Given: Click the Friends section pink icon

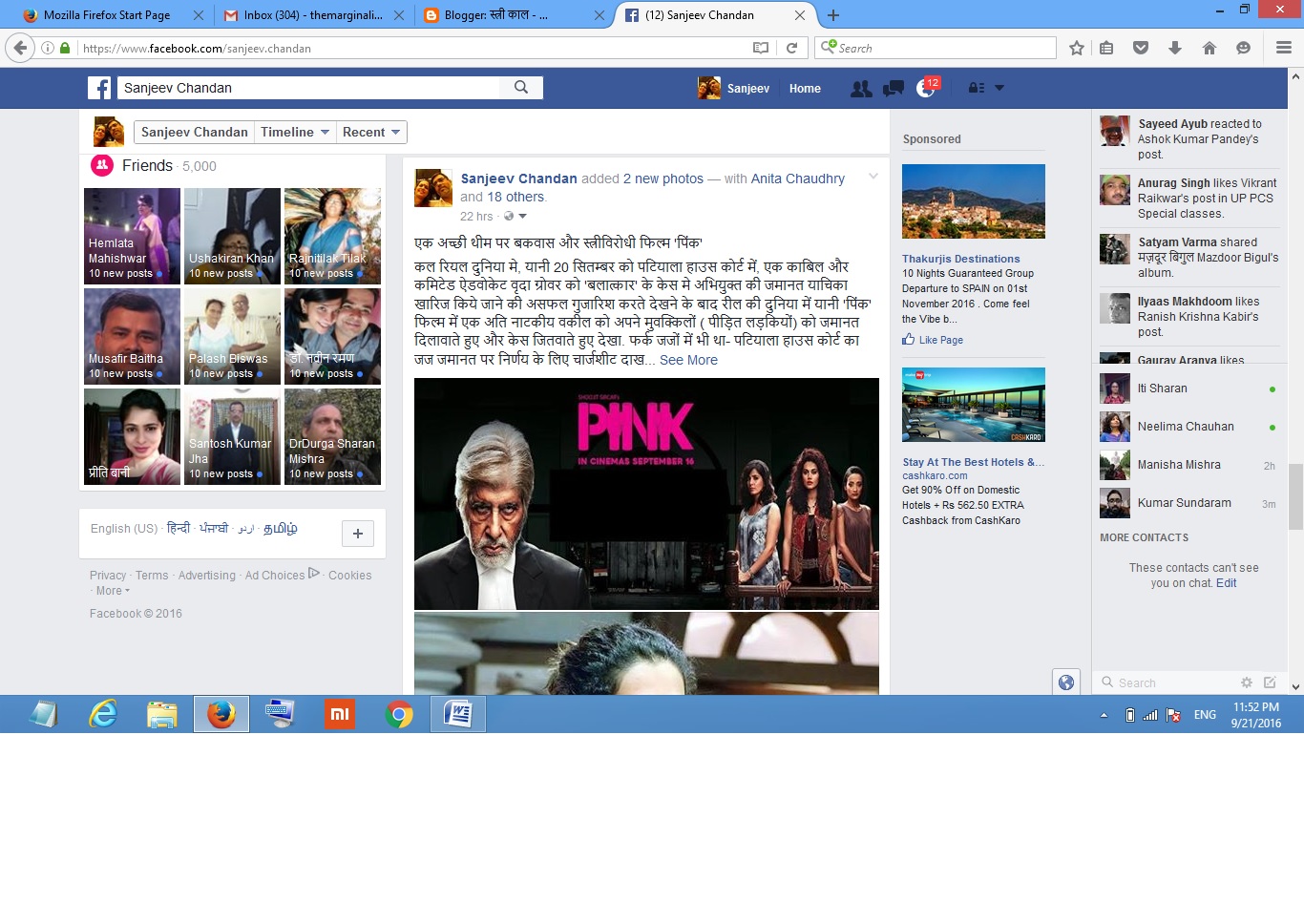Looking at the screenshot, I should (102, 165).
